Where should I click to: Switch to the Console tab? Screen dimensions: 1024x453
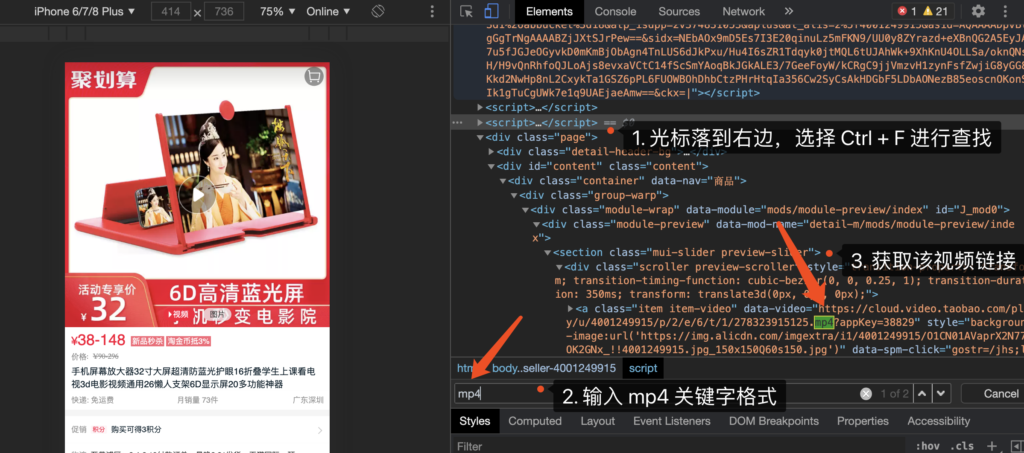click(x=615, y=11)
